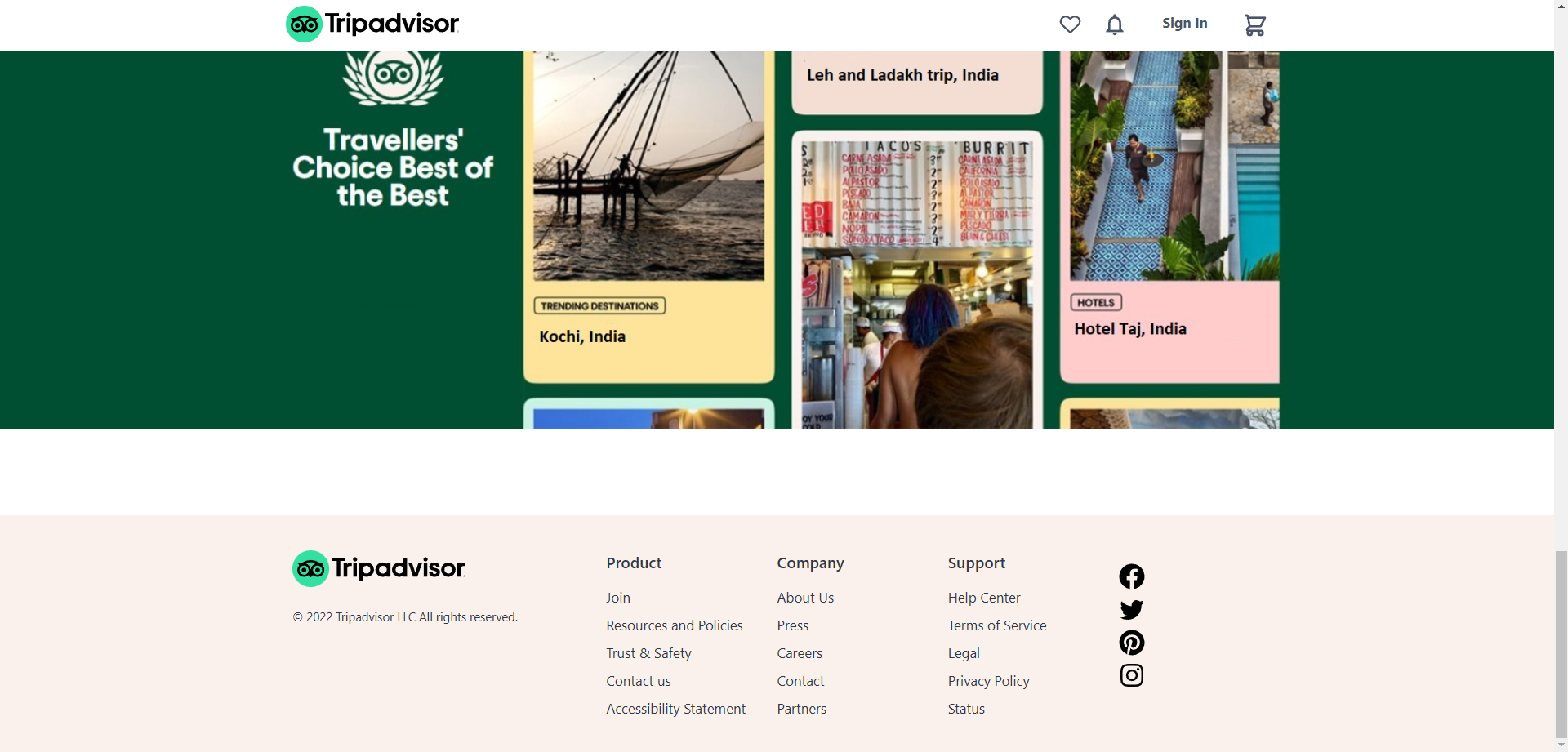Click Travellers' Choice Best of the Best heading
This screenshot has height=752, width=1568.
pos(393,167)
